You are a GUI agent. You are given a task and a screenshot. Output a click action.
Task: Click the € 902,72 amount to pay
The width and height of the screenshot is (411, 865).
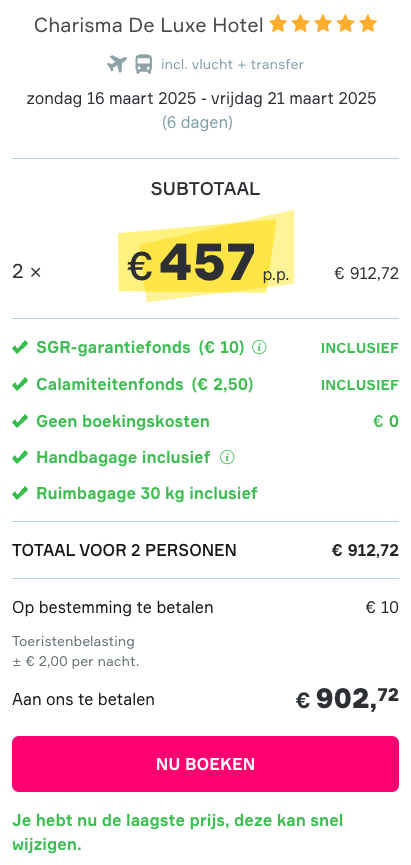coord(347,698)
